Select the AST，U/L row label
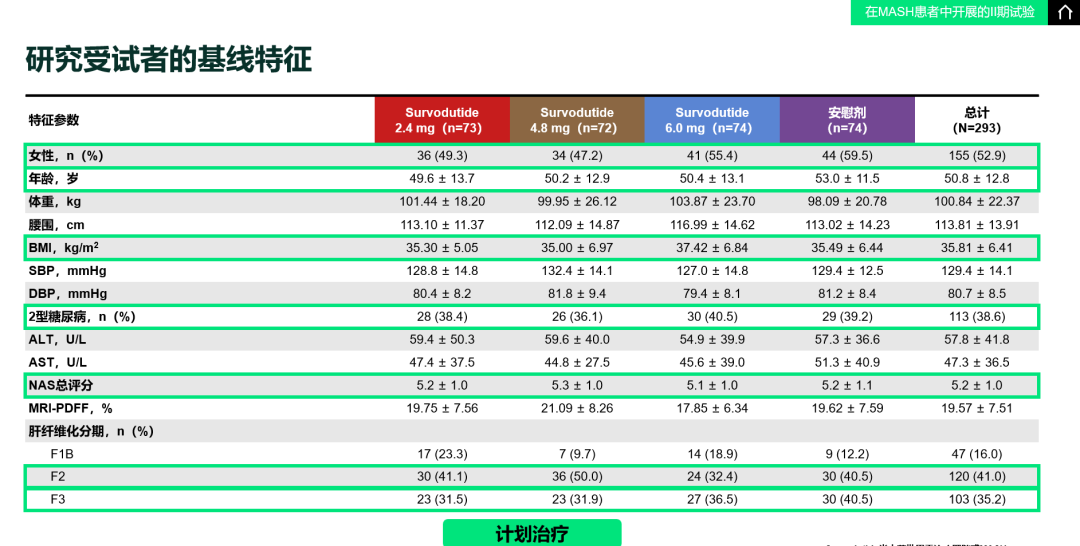Viewport: 1080px width, 546px height. (x=58, y=362)
